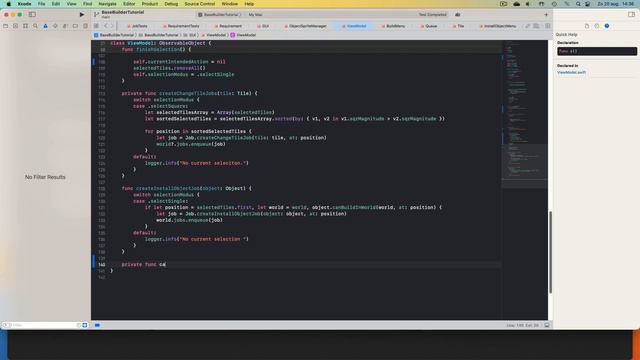Go forward in editor history
Viewport: 640px width, 360px height.
coord(112,26)
